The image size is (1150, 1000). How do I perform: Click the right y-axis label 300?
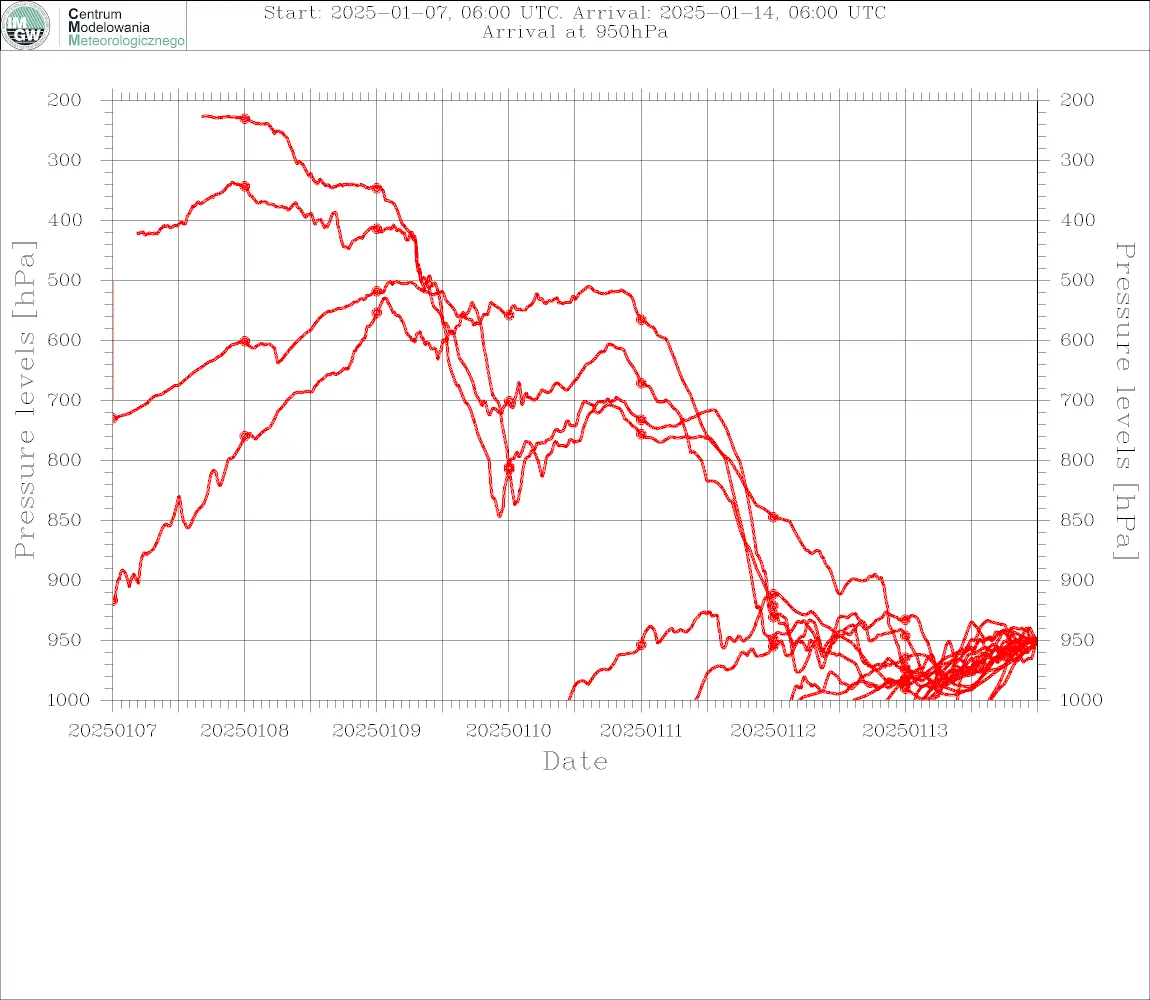(1077, 160)
